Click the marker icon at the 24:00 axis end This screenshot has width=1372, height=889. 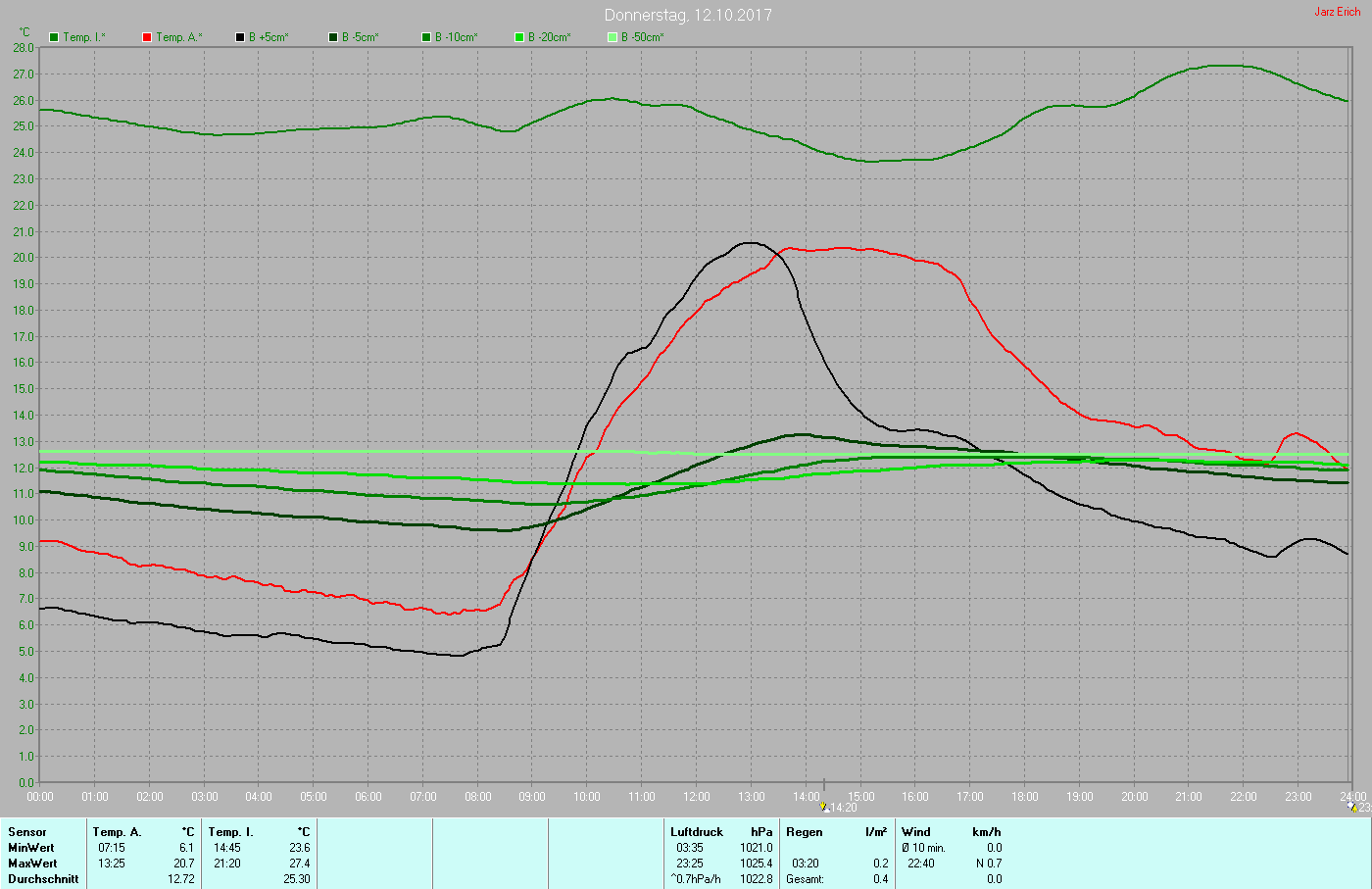tap(1353, 808)
